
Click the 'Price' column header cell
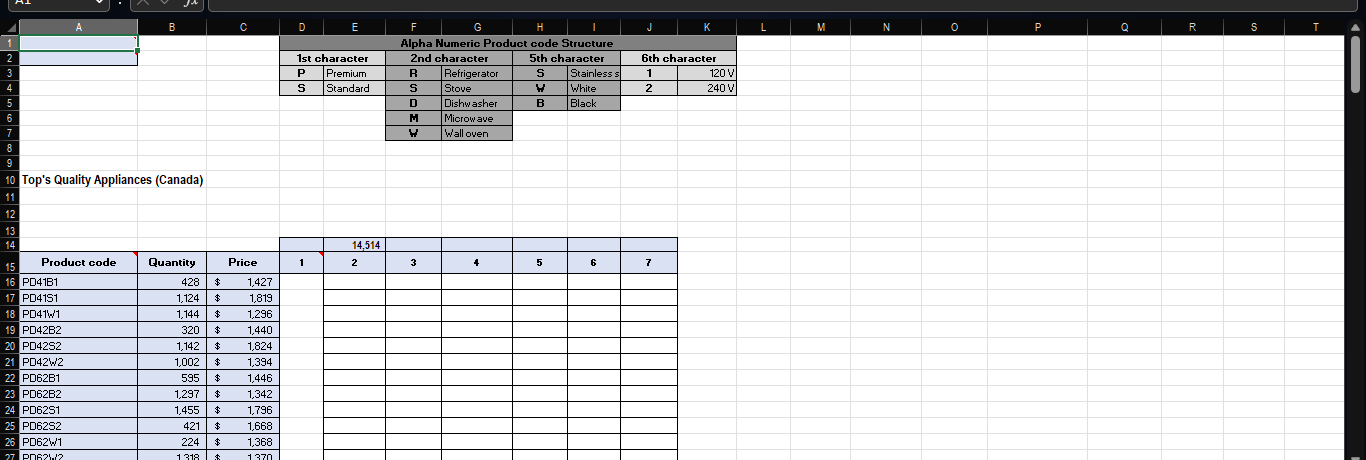click(x=243, y=262)
